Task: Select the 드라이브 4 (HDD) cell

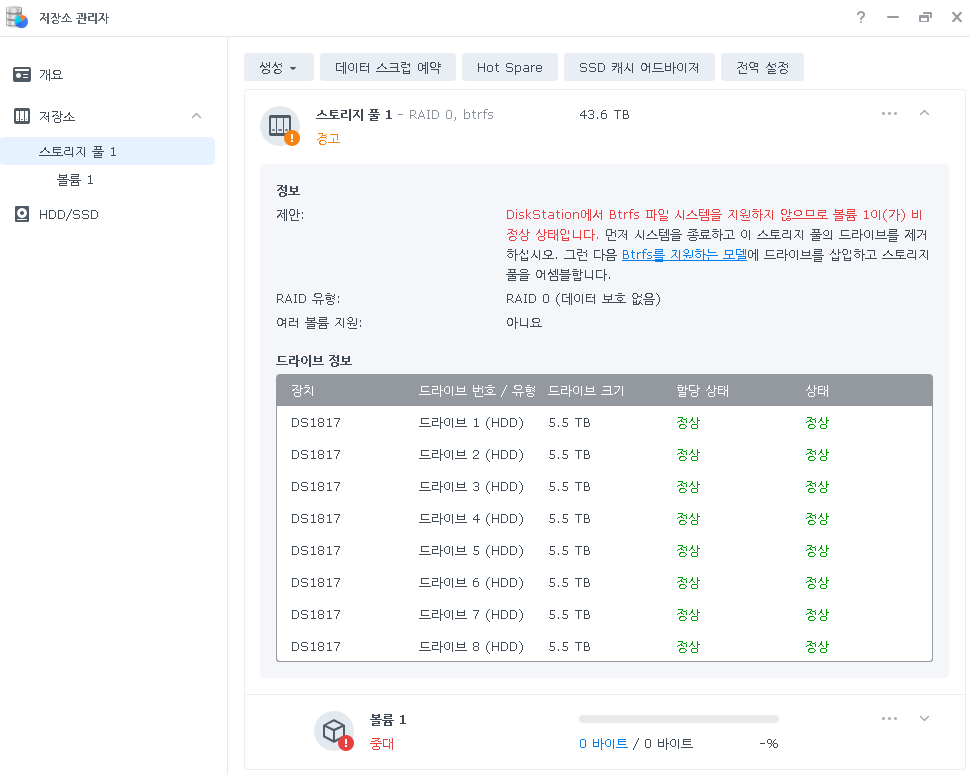Action: tap(471, 519)
